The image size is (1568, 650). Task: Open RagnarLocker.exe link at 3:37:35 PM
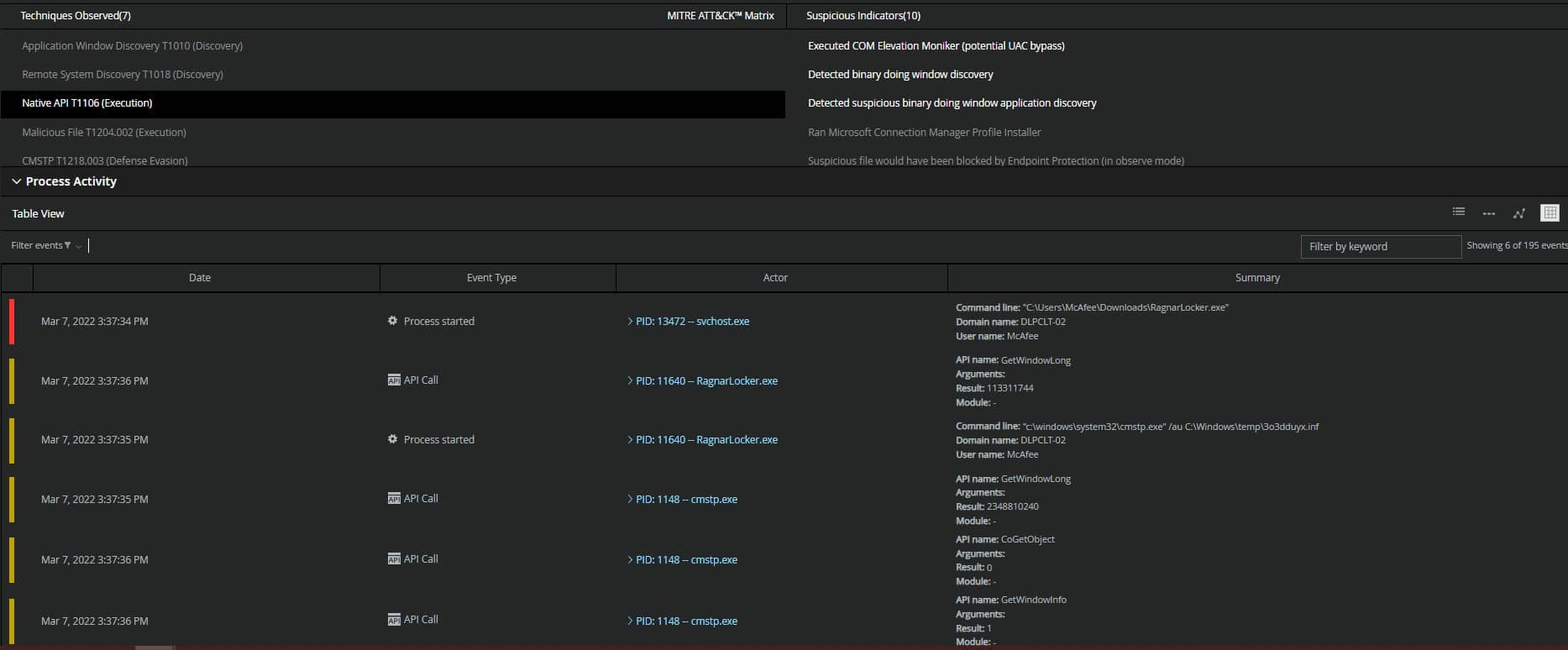(707, 440)
